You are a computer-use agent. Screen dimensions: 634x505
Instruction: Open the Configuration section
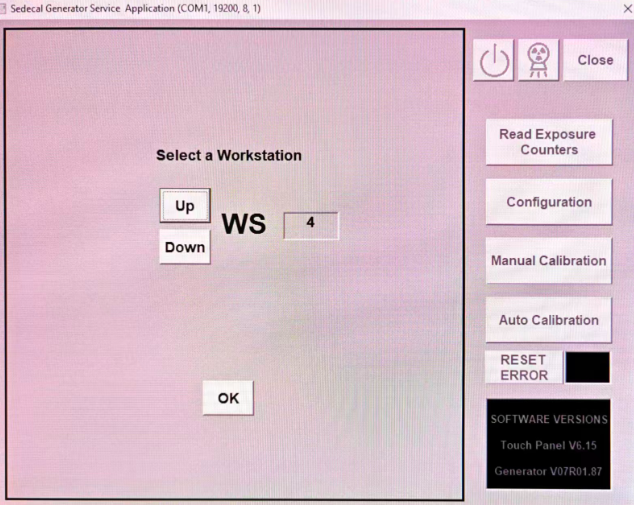point(549,202)
